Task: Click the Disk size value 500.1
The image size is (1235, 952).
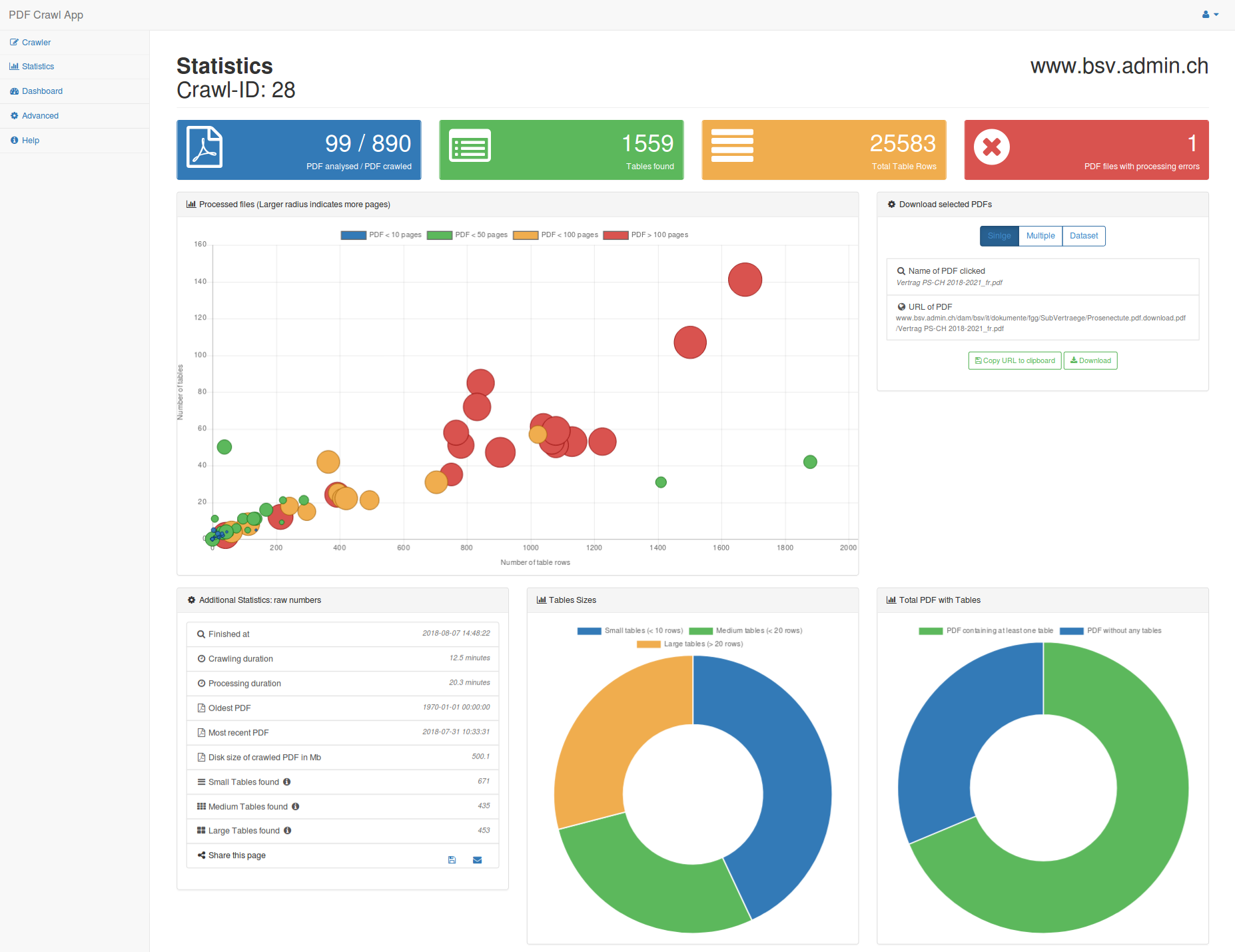Action: (481, 757)
